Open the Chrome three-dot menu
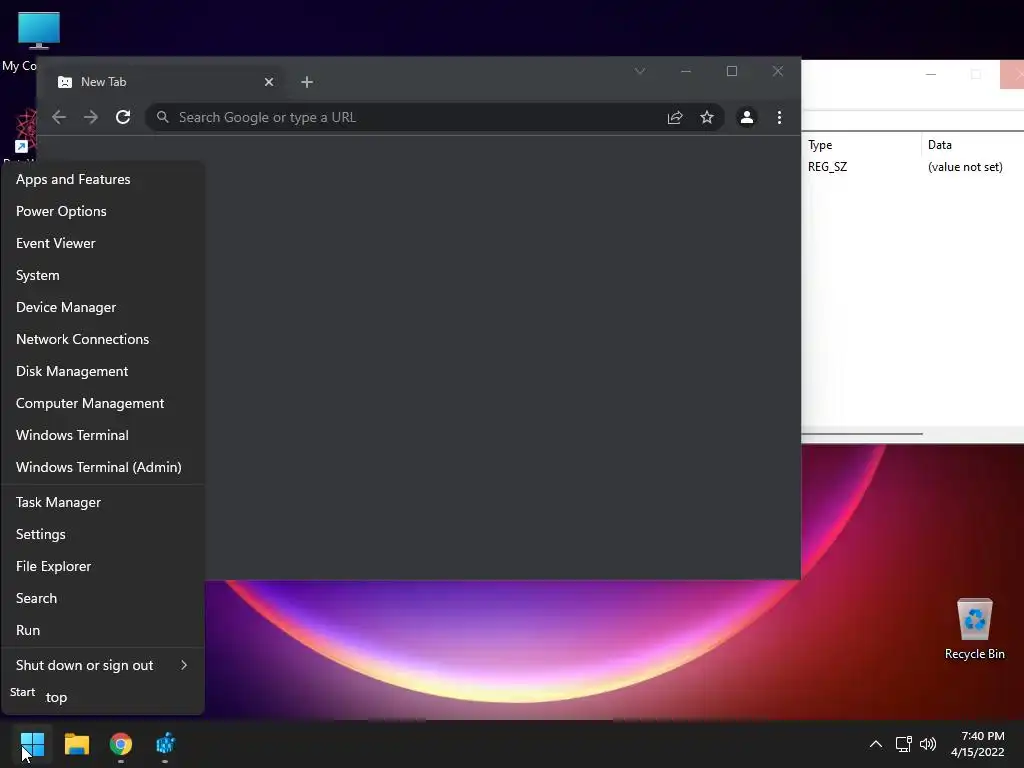 (779, 117)
